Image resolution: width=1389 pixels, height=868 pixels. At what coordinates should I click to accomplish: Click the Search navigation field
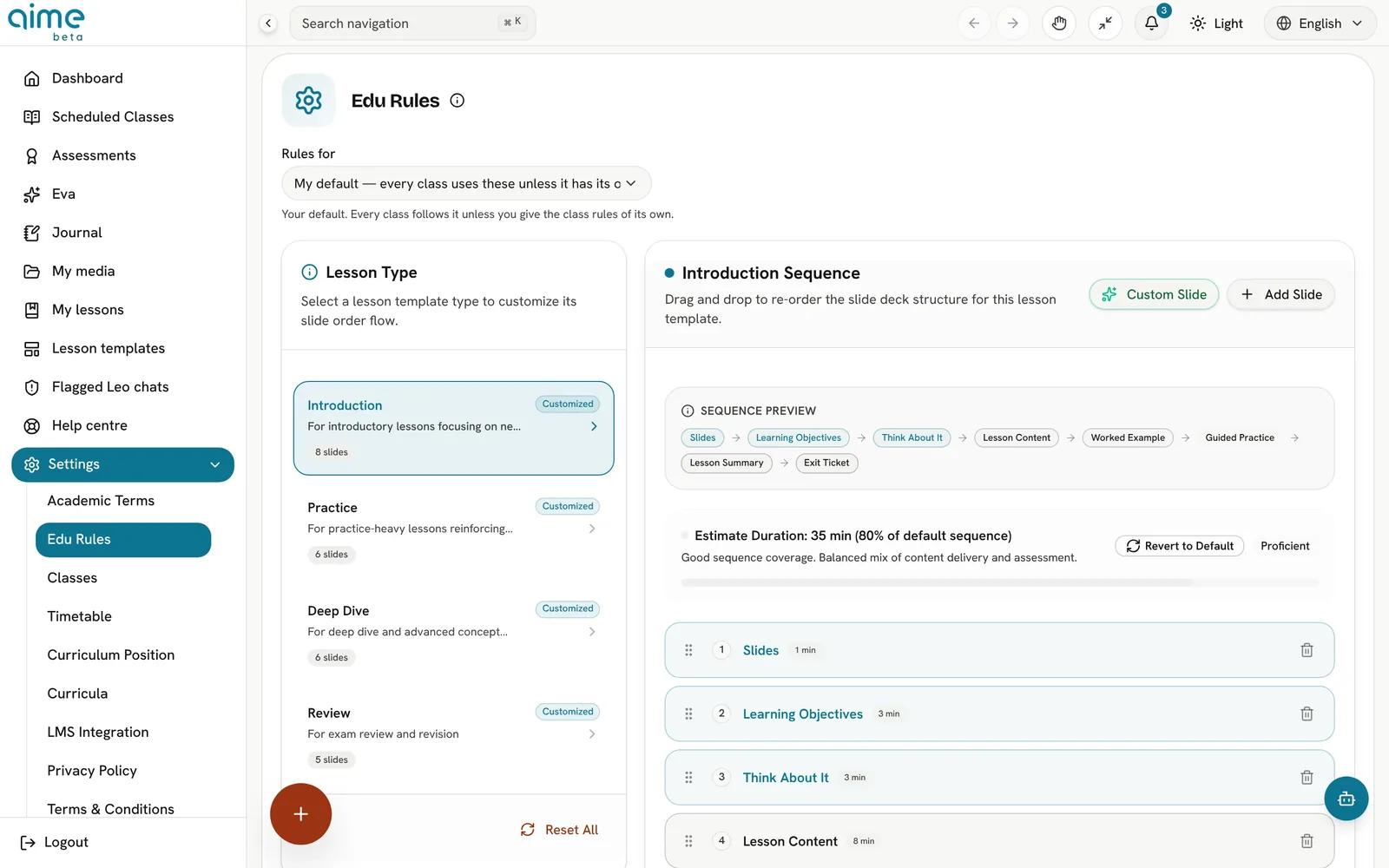412,23
